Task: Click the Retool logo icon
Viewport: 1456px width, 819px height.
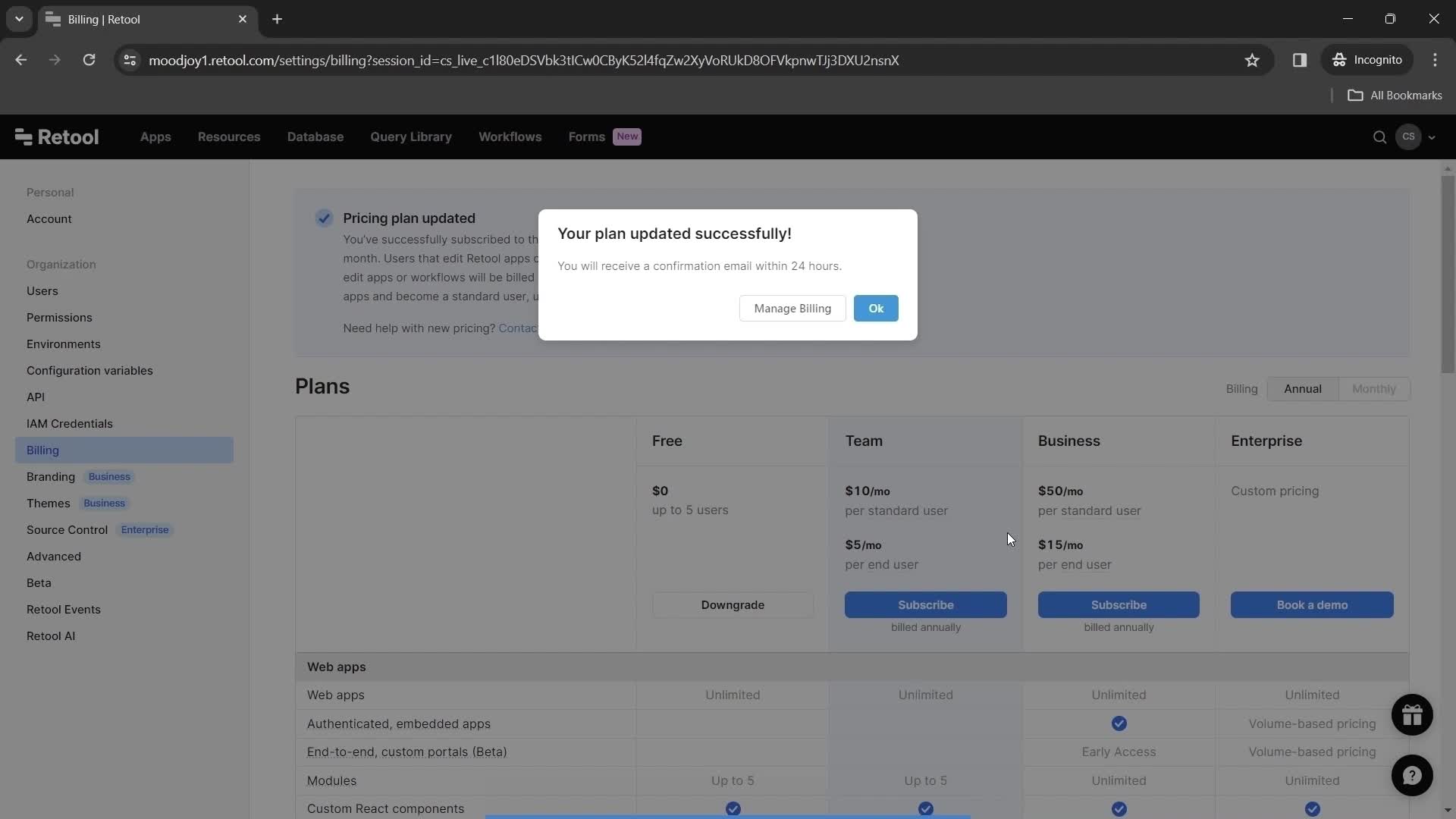Action: coord(22,136)
